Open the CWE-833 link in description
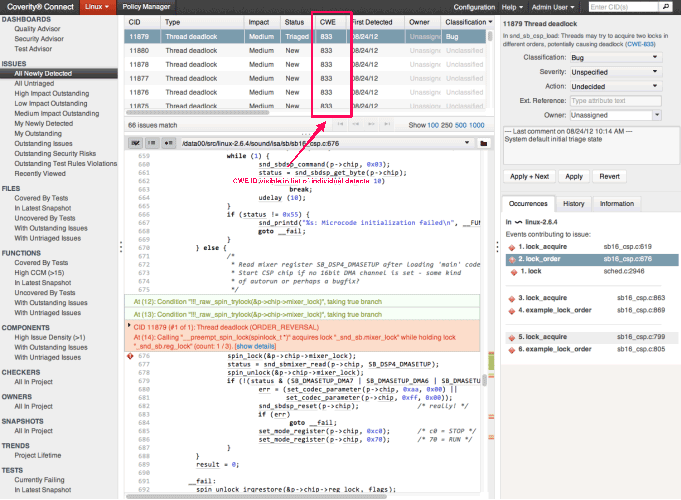Viewport: 681px width, 500px height. coord(640,44)
